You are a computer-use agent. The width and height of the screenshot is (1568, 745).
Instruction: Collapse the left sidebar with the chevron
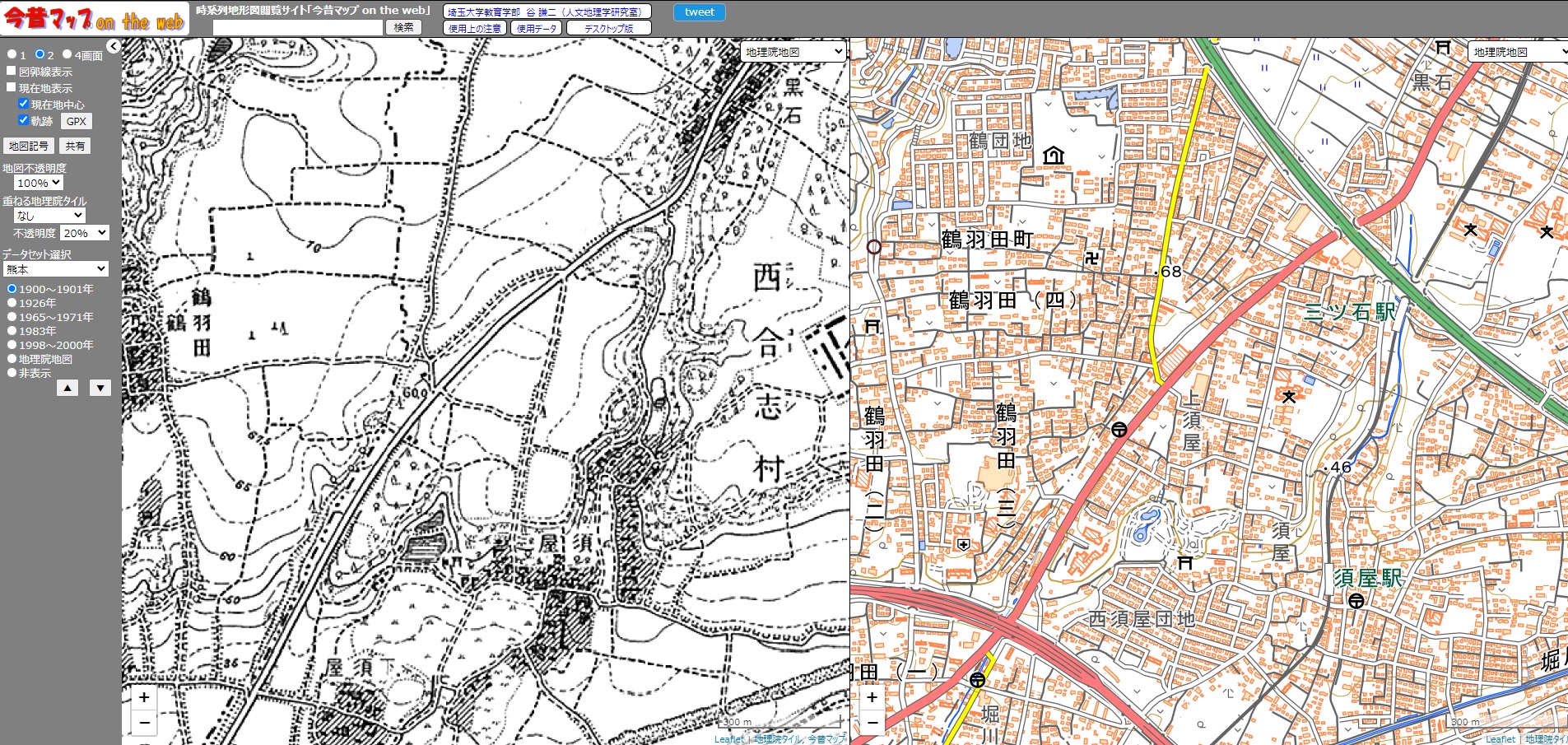114,47
